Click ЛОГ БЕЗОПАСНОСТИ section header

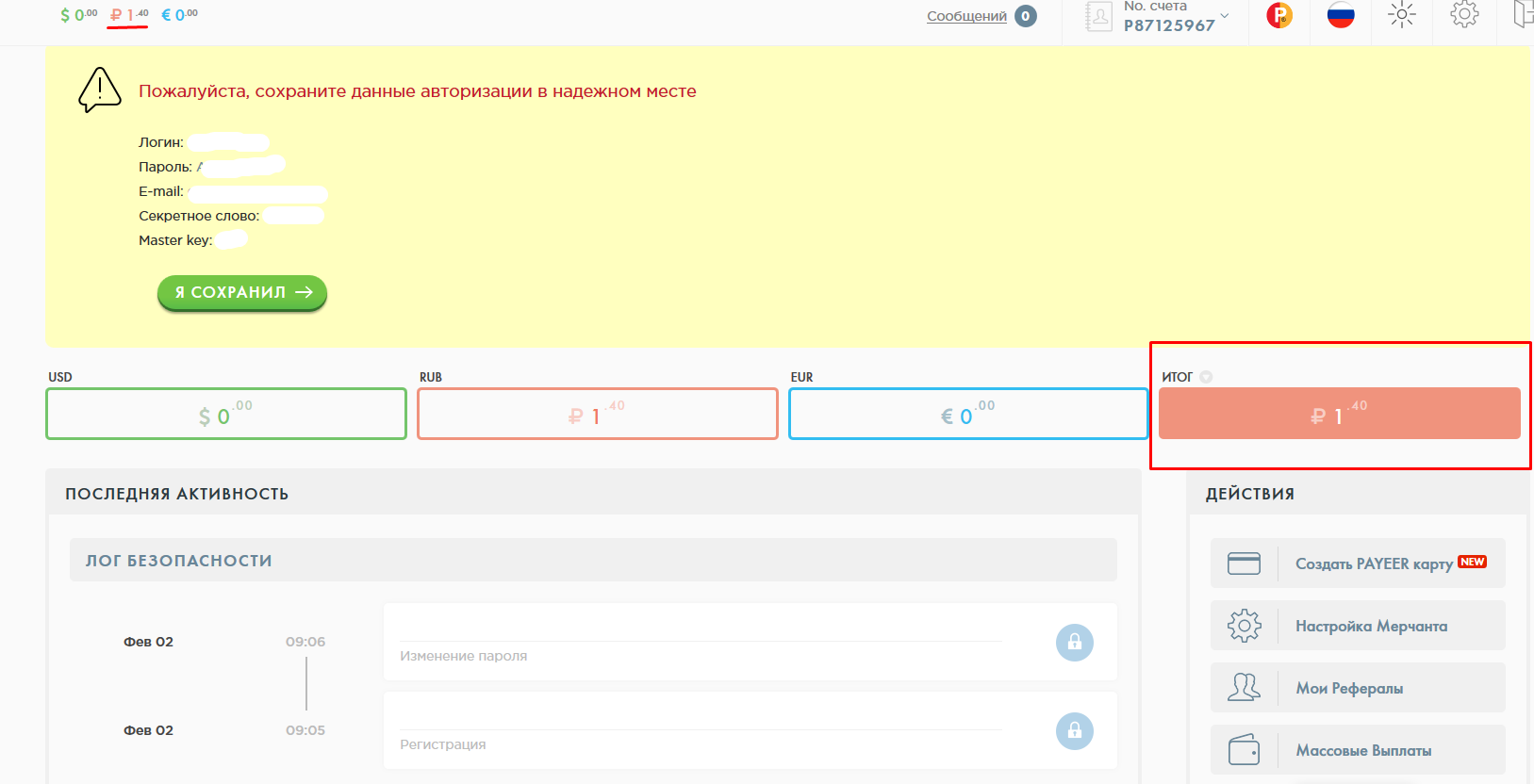(593, 561)
